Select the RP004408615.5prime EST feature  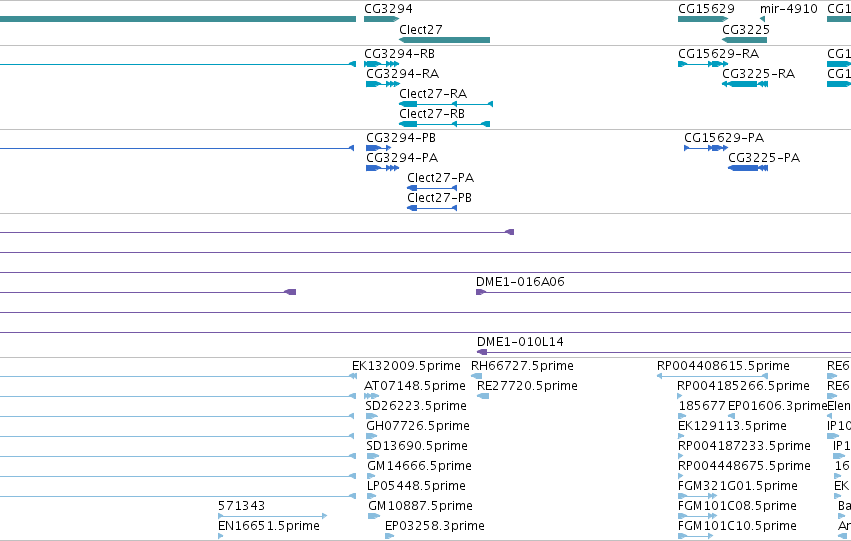pyautogui.click(x=712, y=376)
